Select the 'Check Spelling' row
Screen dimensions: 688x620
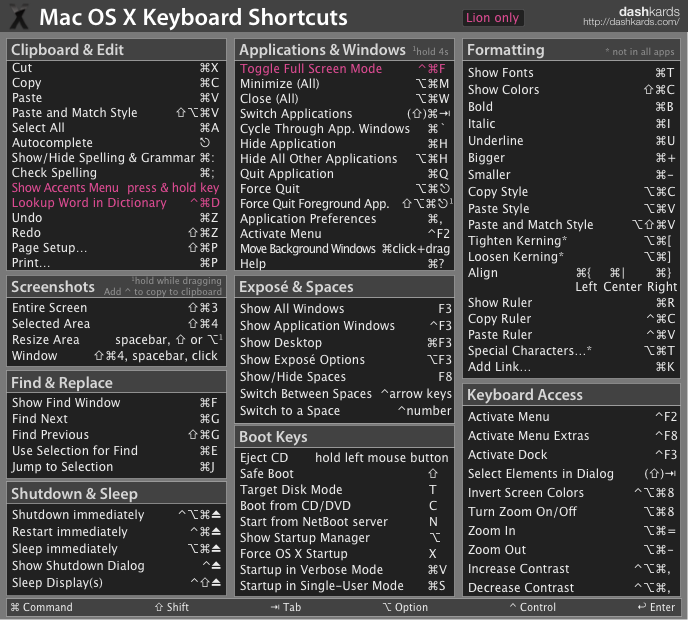(116, 173)
